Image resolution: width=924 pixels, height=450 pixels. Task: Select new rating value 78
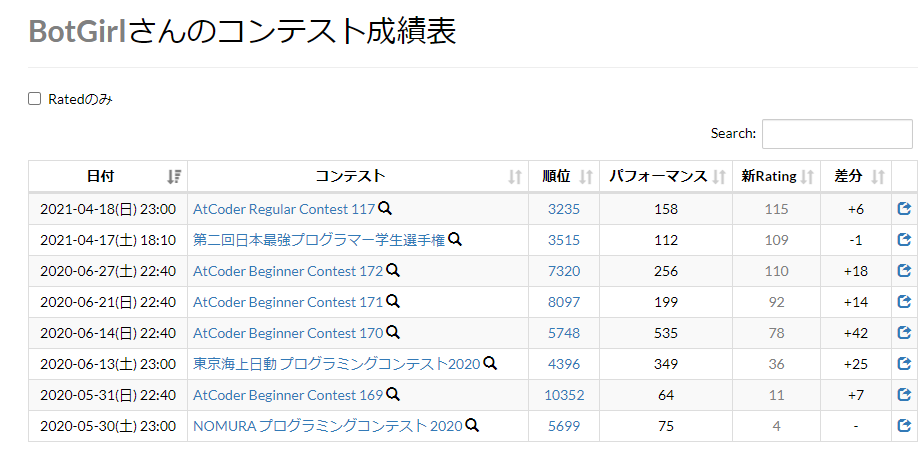(x=776, y=333)
